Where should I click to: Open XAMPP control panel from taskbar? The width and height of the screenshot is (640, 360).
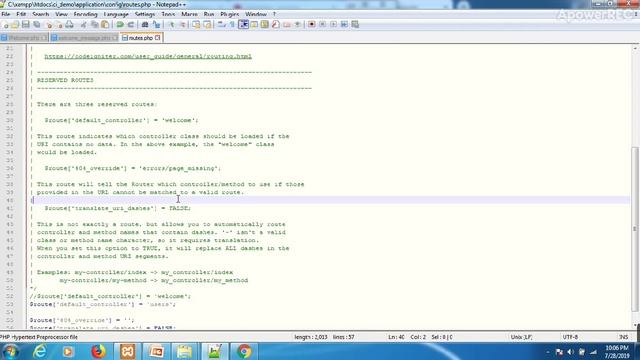[127, 351]
